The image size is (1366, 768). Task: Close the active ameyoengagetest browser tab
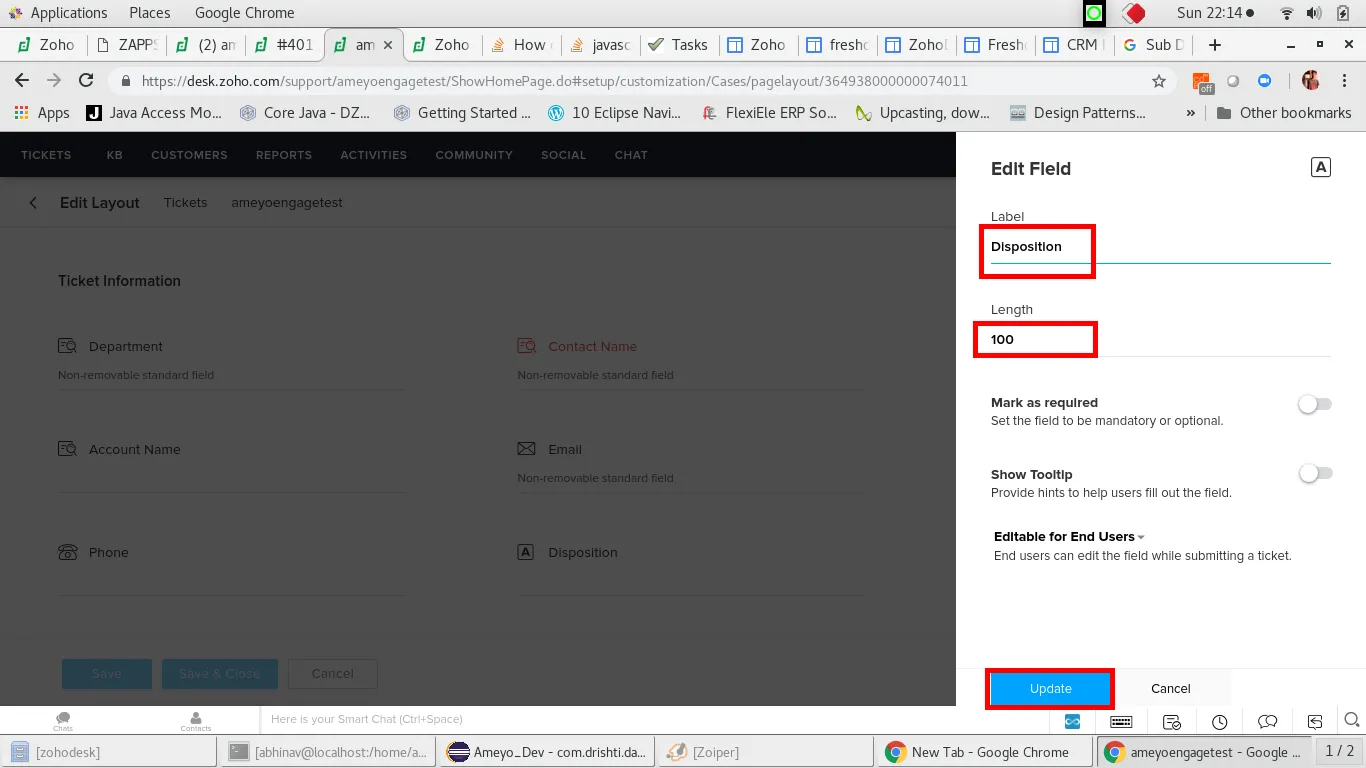388,45
